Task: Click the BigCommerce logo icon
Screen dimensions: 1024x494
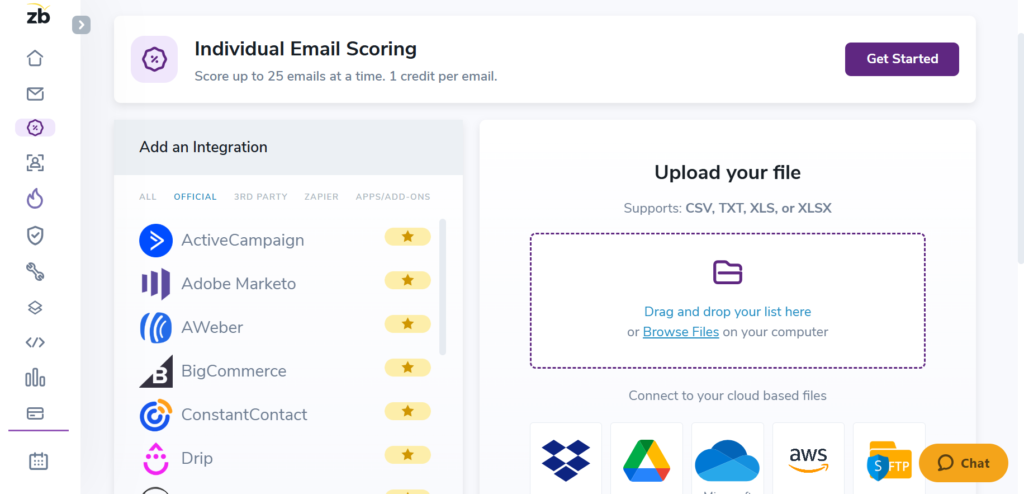Action: point(156,371)
